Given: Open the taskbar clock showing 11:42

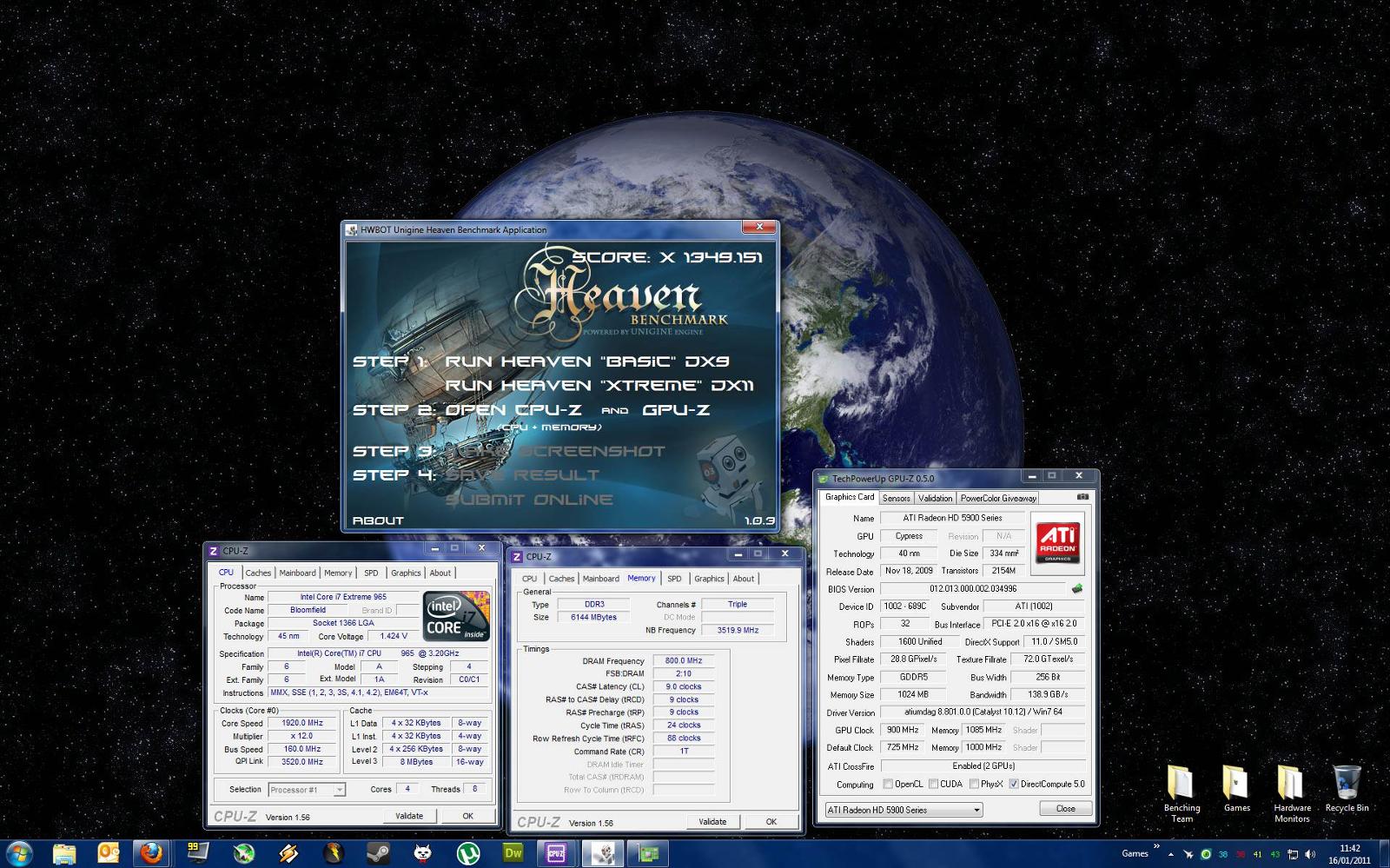Looking at the screenshot, I should (x=1349, y=854).
